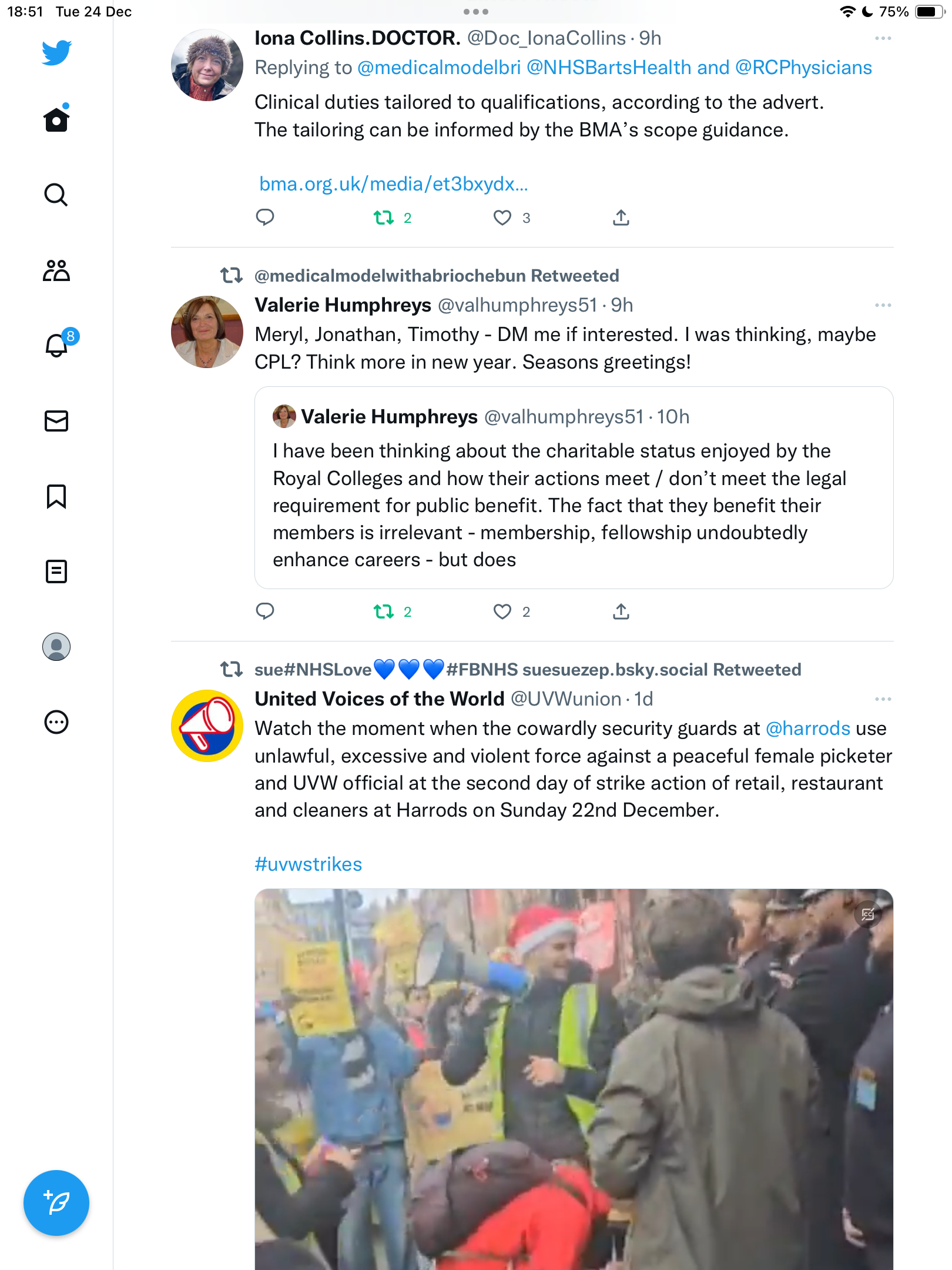Viewport: 952px width, 1270px height.
Task: Open Lists icon in sidebar
Action: [x=56, y=571]
